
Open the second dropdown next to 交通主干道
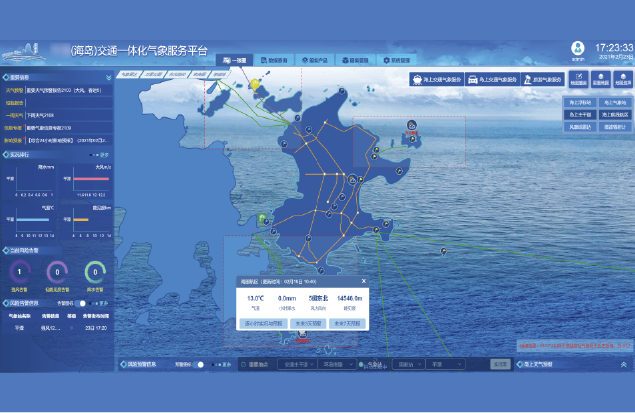[337, 364]
